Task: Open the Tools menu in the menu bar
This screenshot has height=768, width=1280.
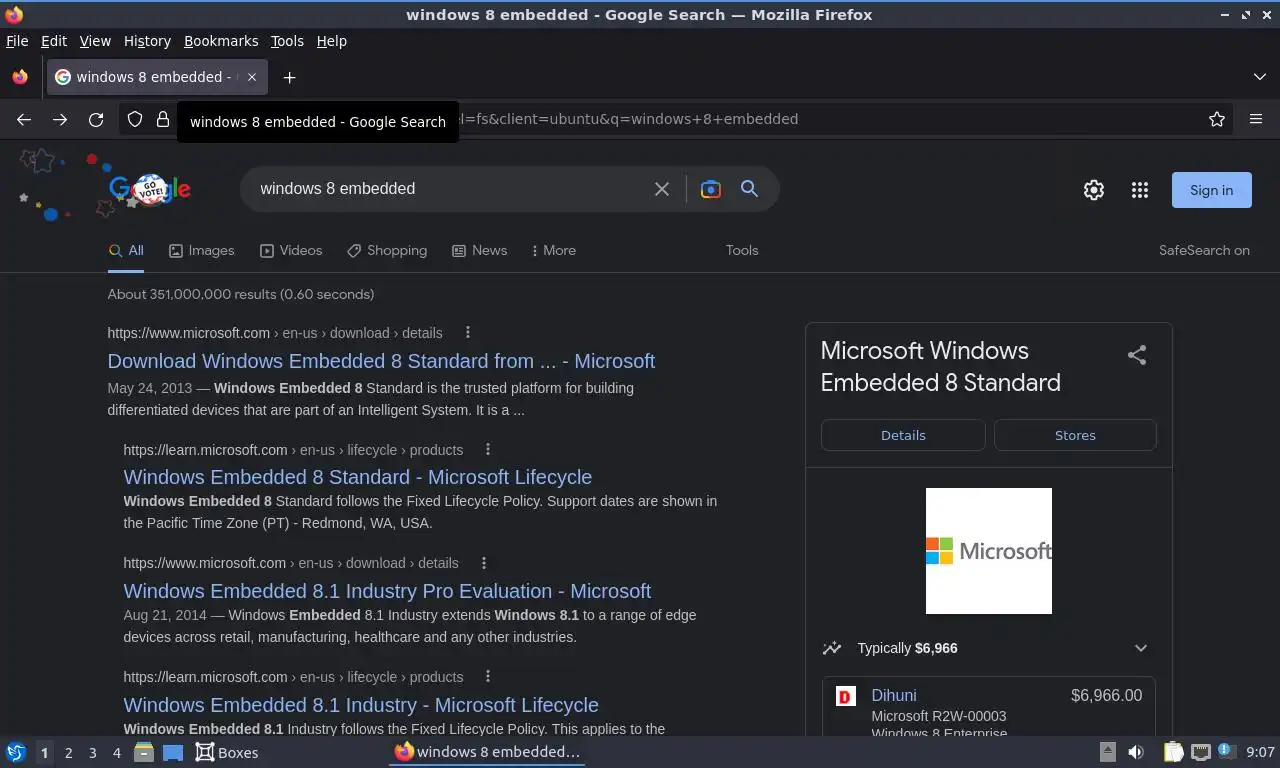Action: click(287, 41)
